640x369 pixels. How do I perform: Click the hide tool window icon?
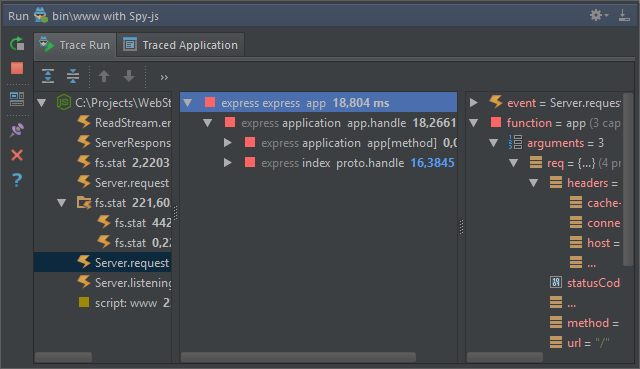point(624,16)
